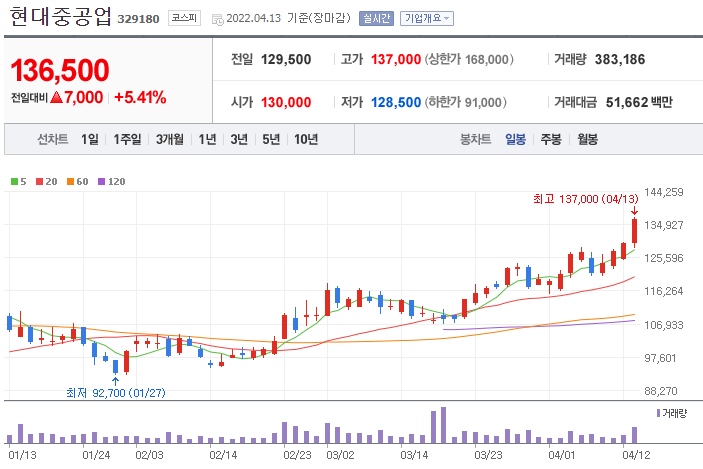Click the 실시간 real-time button
The height and width of the screenshot is (469, 703).
(x=376, y=18)
